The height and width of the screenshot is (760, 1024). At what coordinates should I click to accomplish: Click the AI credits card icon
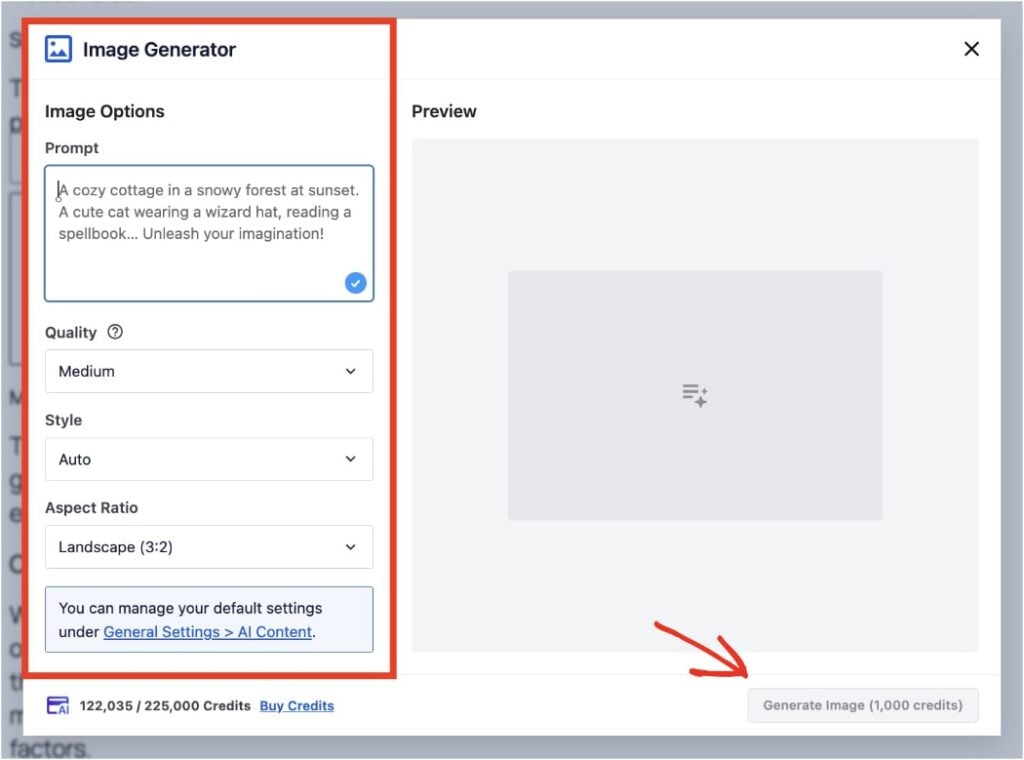[x=58, y=706]
